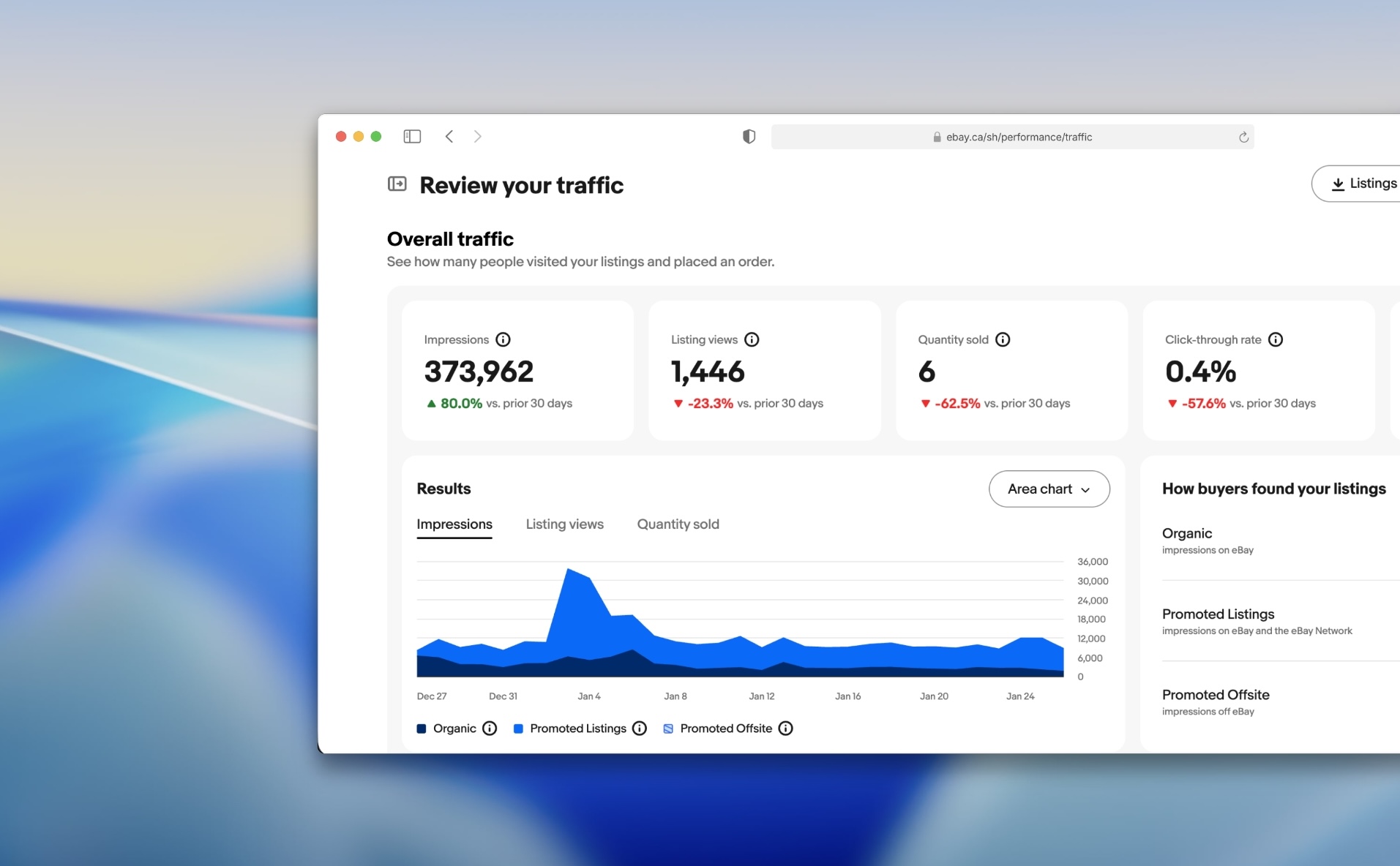Open the Promoted Offsite legend info tooltip

coord(786,728)
